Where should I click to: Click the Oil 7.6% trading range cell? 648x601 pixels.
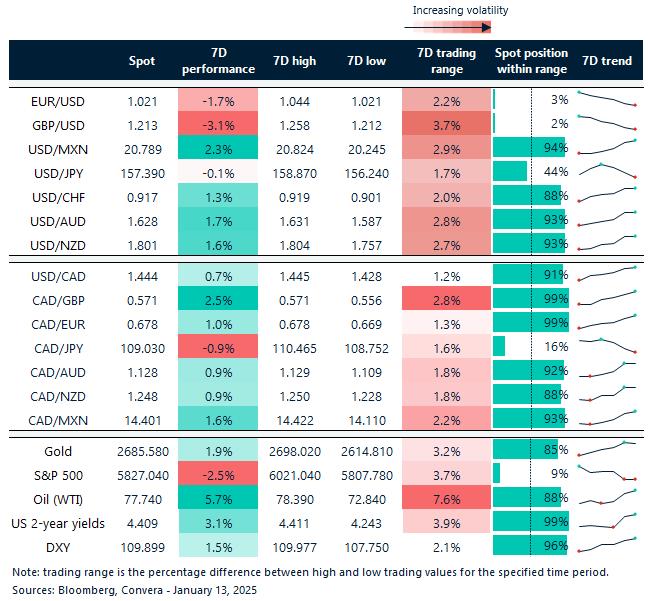pyautogui.click(x=440, y=497)
